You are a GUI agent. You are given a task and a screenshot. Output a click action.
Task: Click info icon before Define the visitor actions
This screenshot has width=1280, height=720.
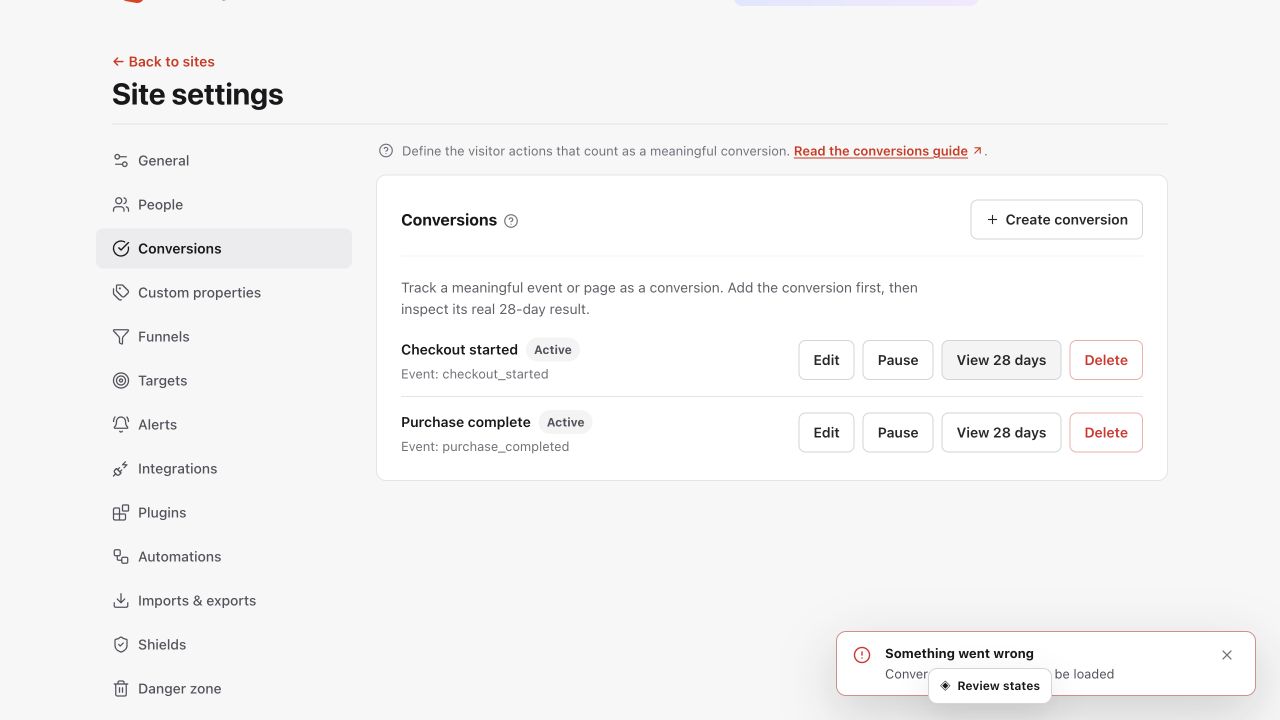pos(386,151)
